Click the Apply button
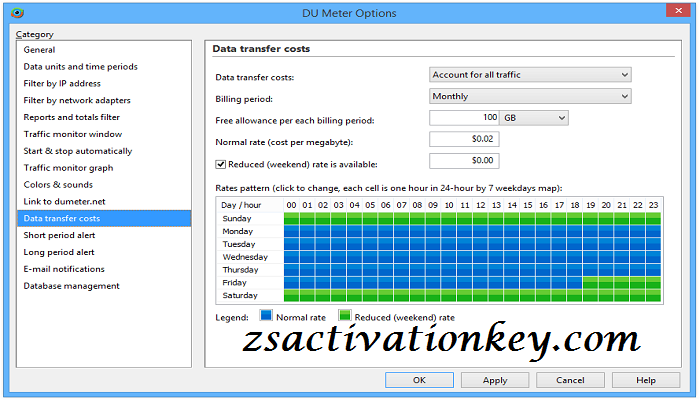 tap(495, 380)
